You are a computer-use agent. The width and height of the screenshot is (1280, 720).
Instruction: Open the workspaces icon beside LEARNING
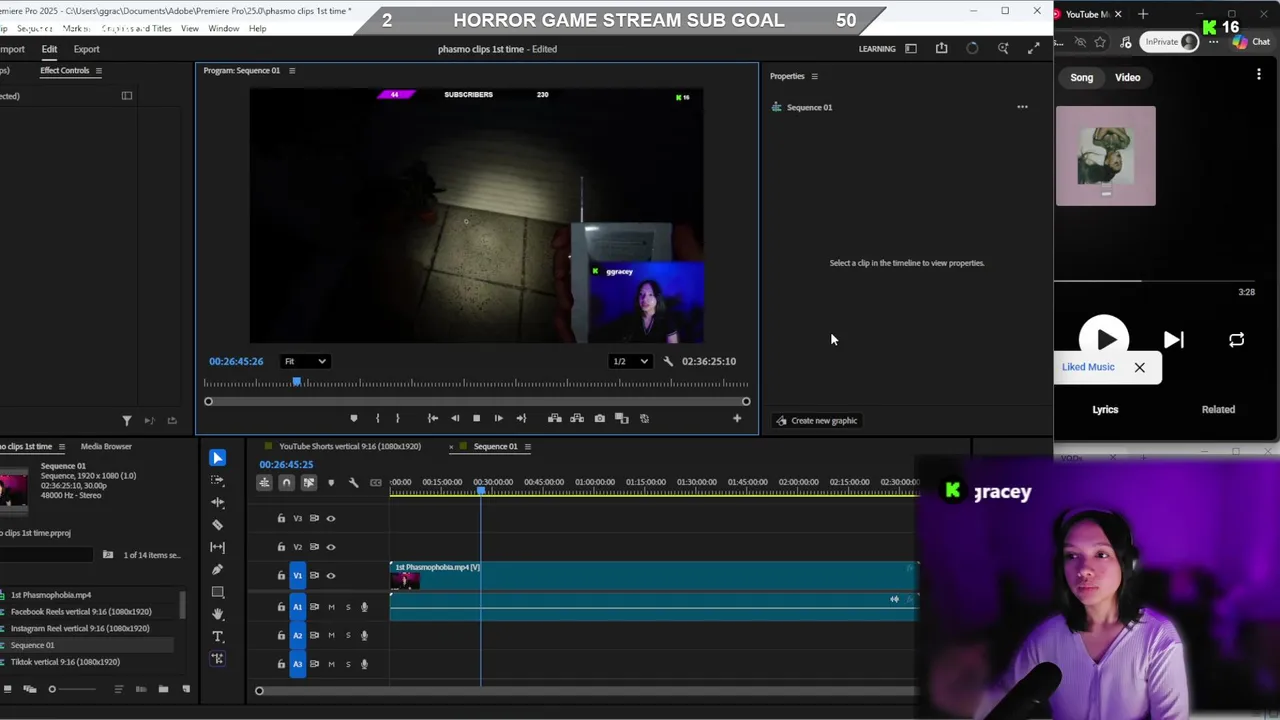910,48
